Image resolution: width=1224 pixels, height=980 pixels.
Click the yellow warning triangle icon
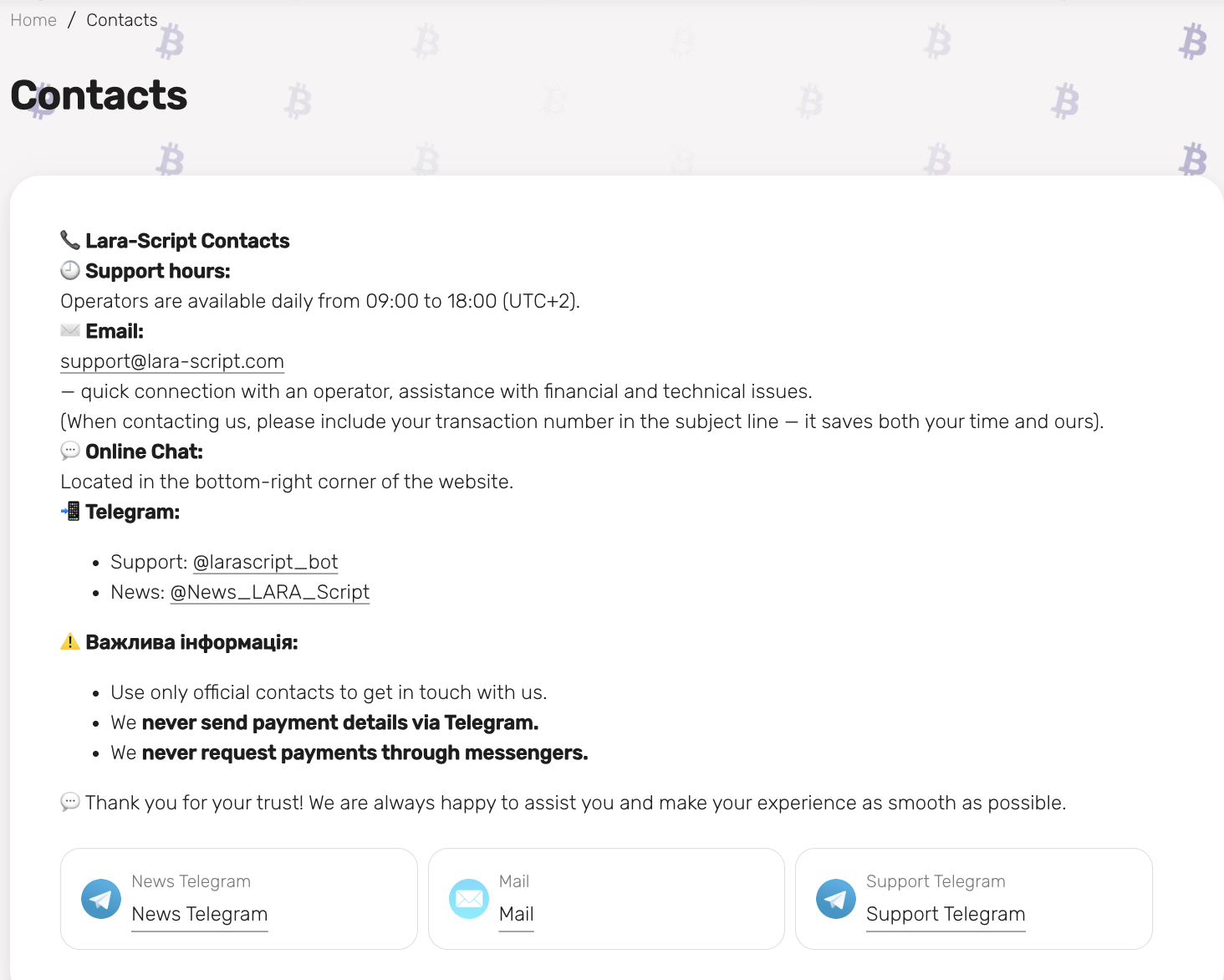pos(70,642)
